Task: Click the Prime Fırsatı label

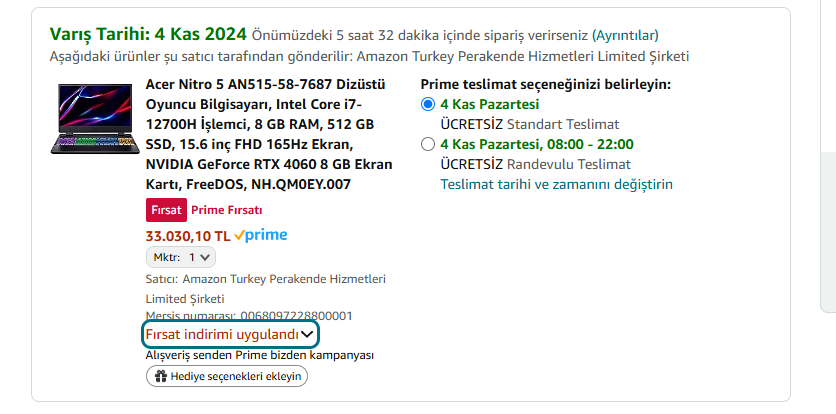Action: (x=227, y=210)
